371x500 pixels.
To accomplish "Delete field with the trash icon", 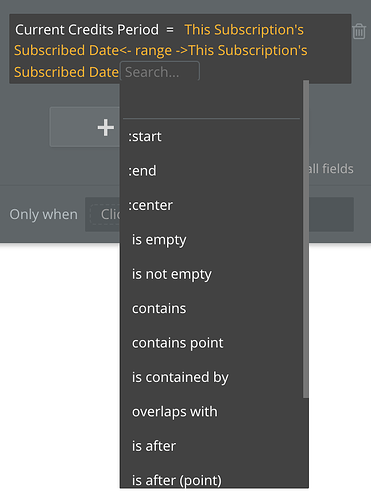I will tap(359, 31).
